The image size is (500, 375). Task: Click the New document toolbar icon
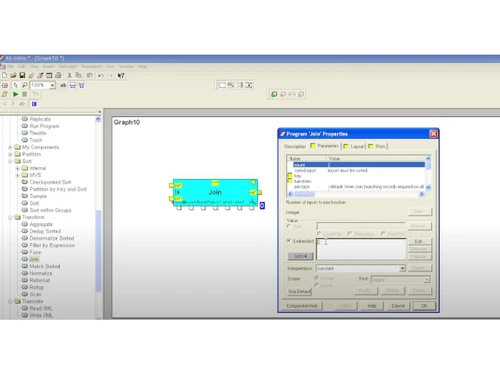(5, 76)
